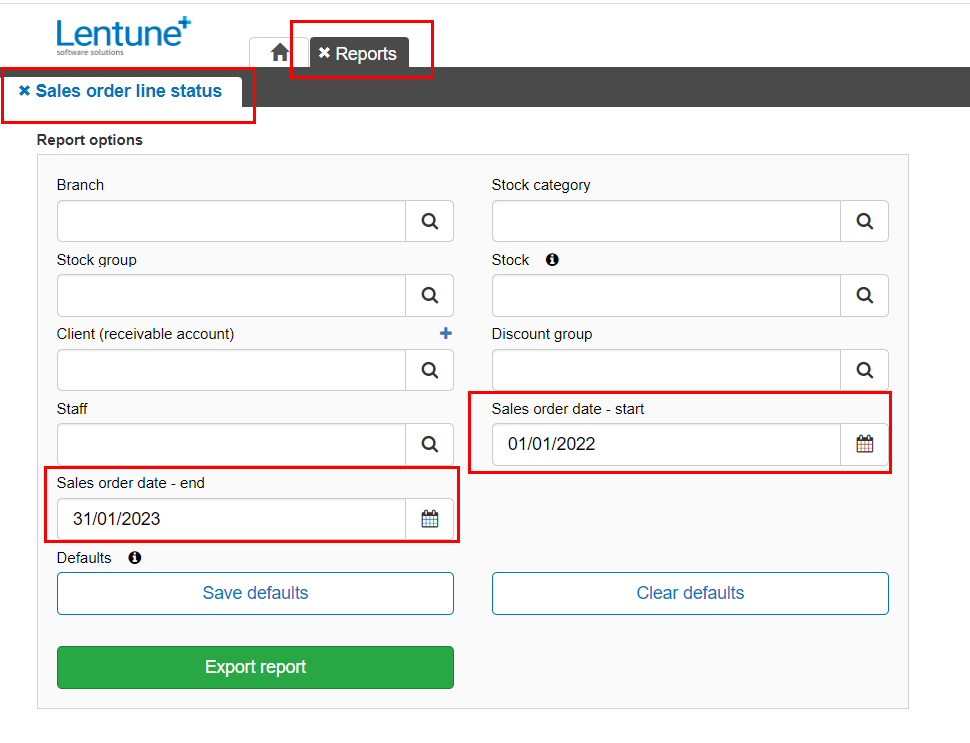Click the Client (receivable account) label
This screenshot has width=970, height=743.
coord(145,334)
